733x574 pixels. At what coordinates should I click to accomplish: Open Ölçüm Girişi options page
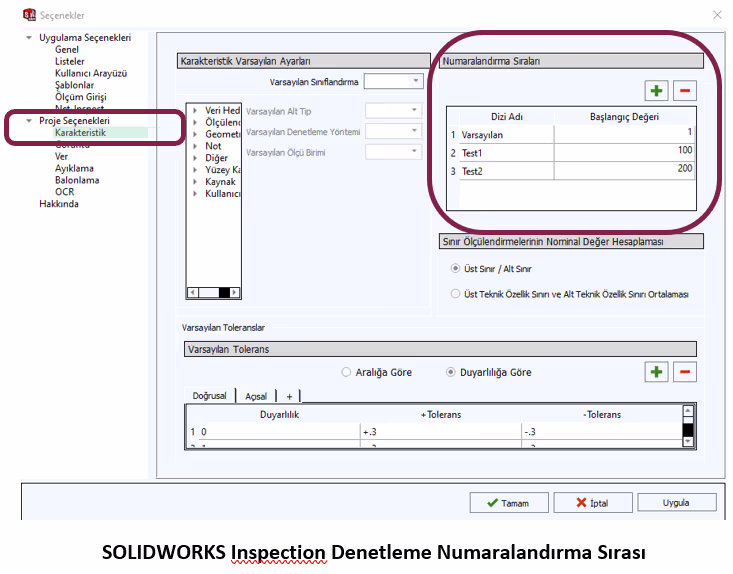pos(81,97)
